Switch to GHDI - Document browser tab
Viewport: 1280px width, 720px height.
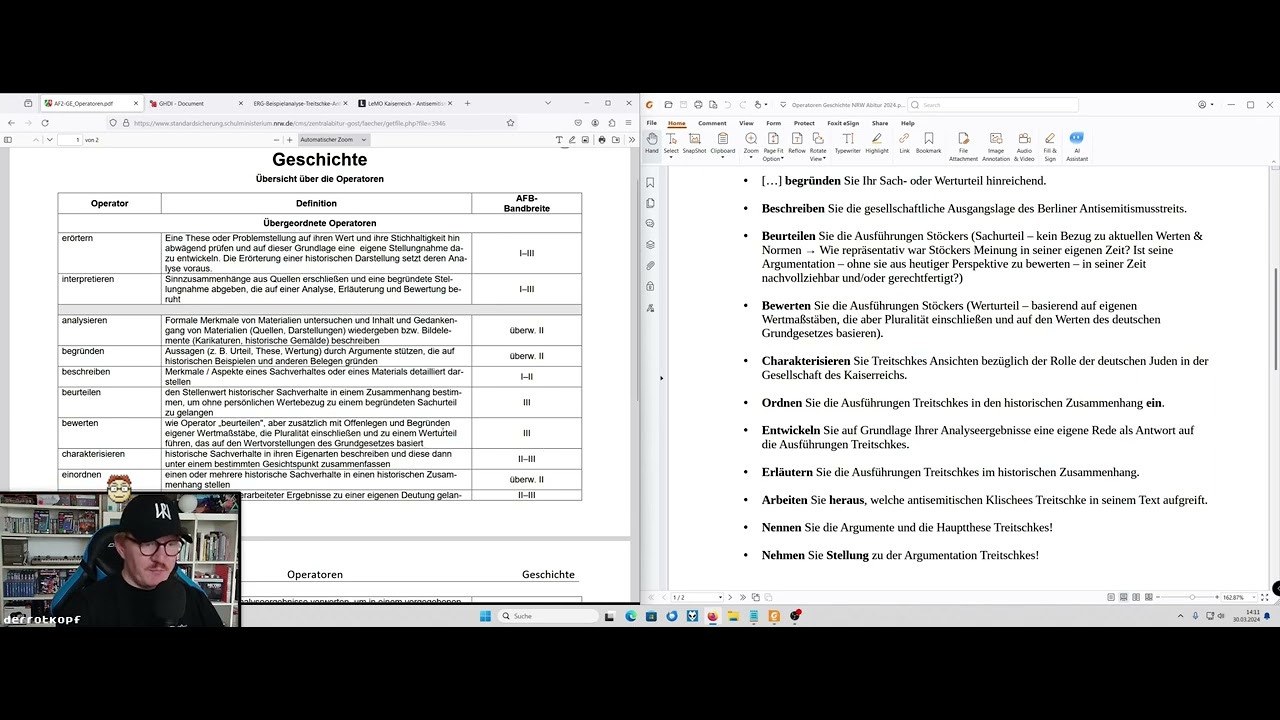tap(195, 103)
